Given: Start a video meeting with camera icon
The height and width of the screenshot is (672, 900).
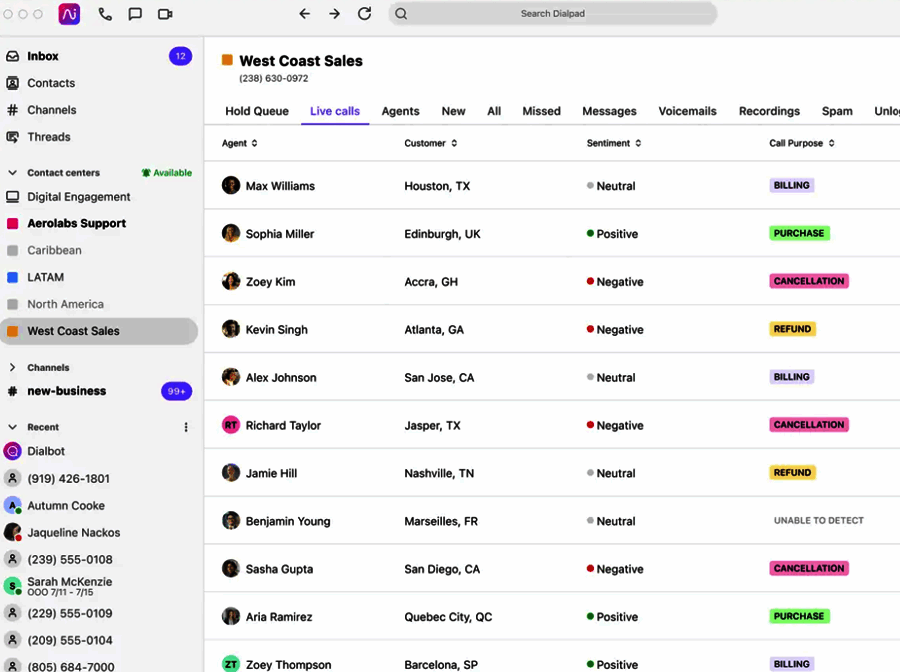Looking at the screenshot, I should coord(165,14).
